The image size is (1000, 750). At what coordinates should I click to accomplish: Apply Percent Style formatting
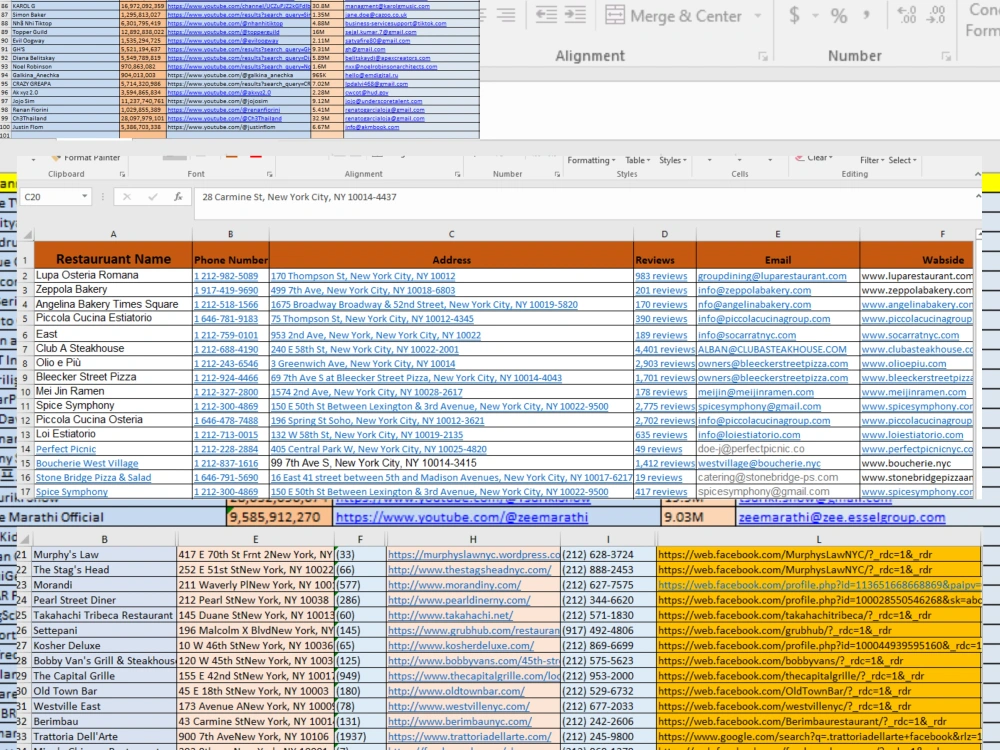(839, 15)
